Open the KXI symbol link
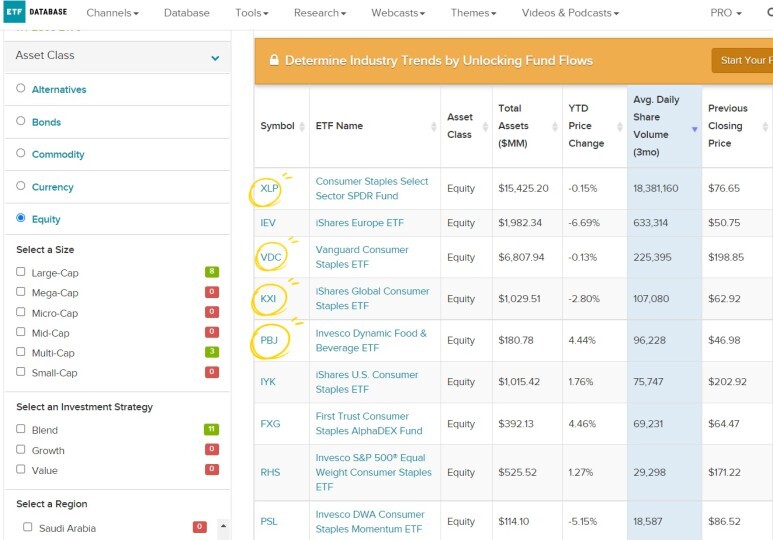The height and width of the screenshot is (540, 773). [x=268, y=299]
